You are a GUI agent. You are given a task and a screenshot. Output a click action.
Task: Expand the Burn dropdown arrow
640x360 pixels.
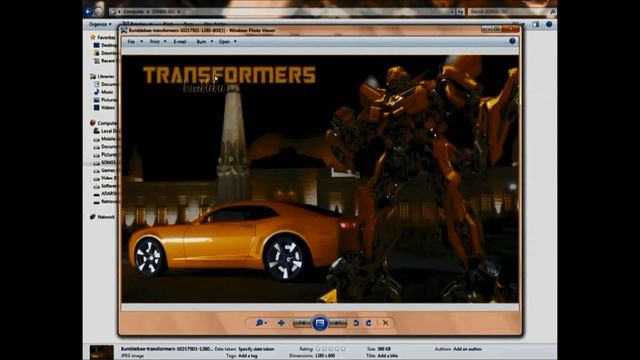[x=211, y=42]
